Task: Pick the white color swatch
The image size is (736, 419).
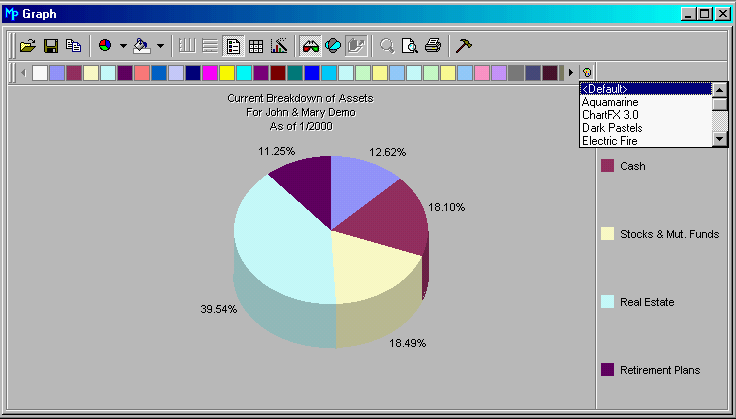Action: (40, 73)
